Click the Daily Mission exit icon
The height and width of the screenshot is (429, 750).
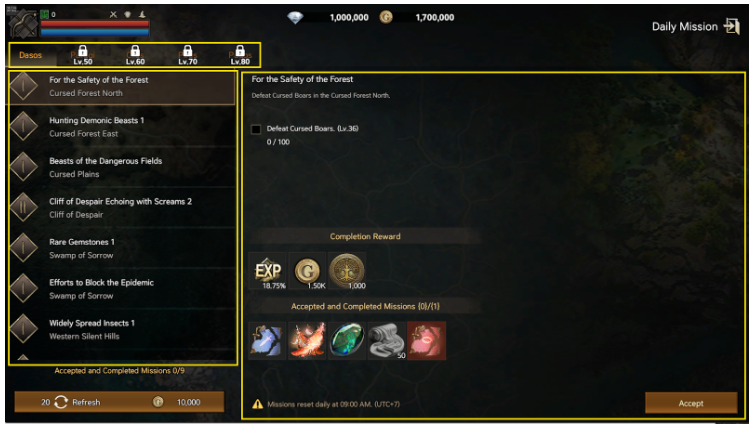pos(731,26)
